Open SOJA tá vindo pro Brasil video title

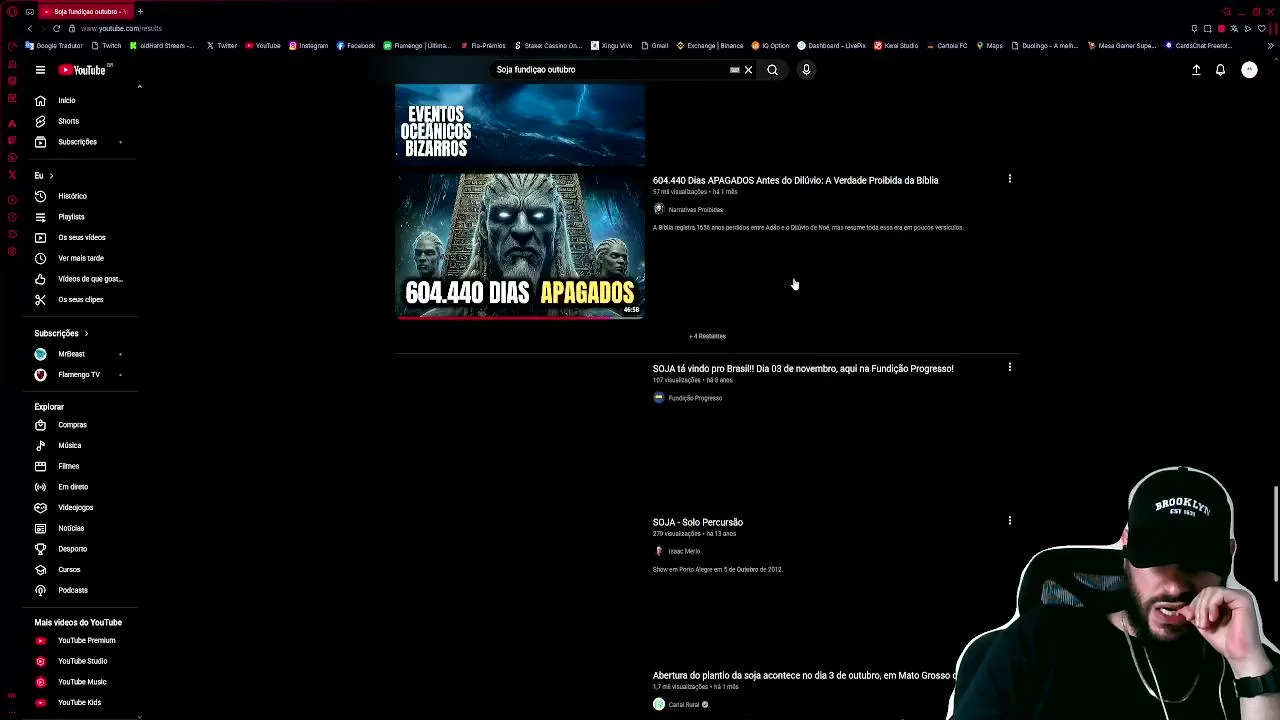pyautogui.click(x=803, y=369)
